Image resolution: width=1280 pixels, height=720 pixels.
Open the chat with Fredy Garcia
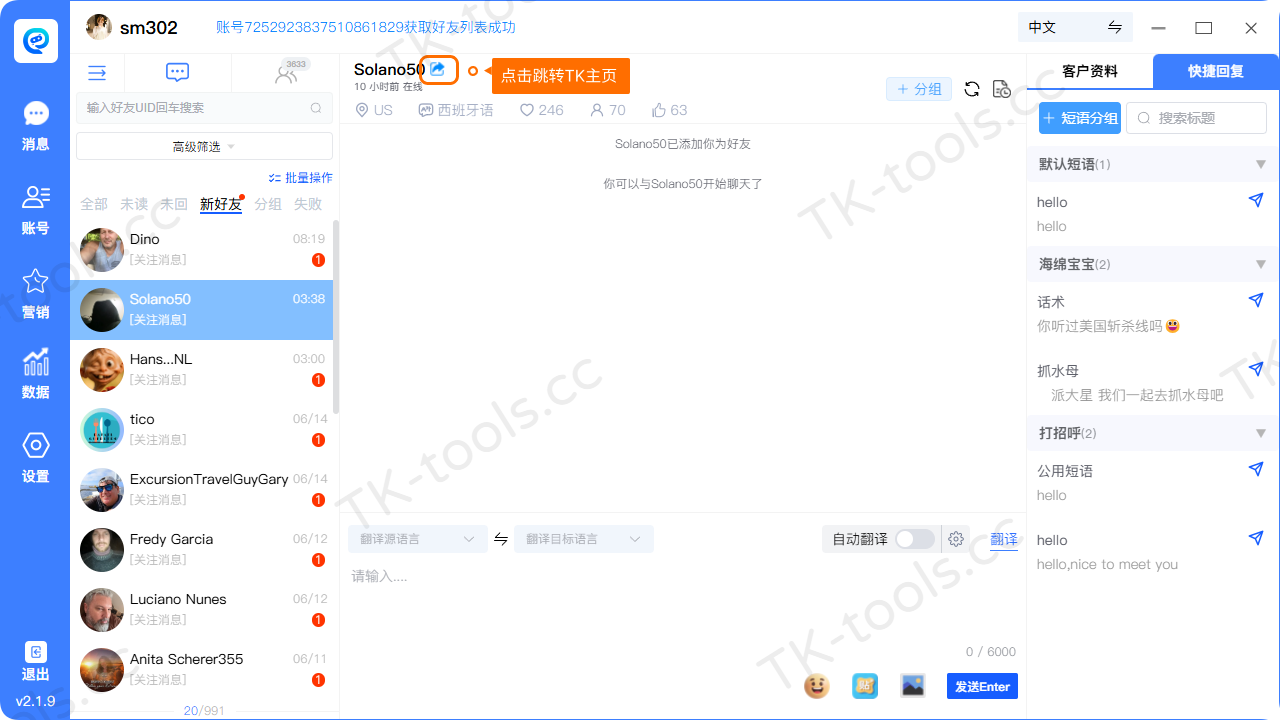[201, 550]
